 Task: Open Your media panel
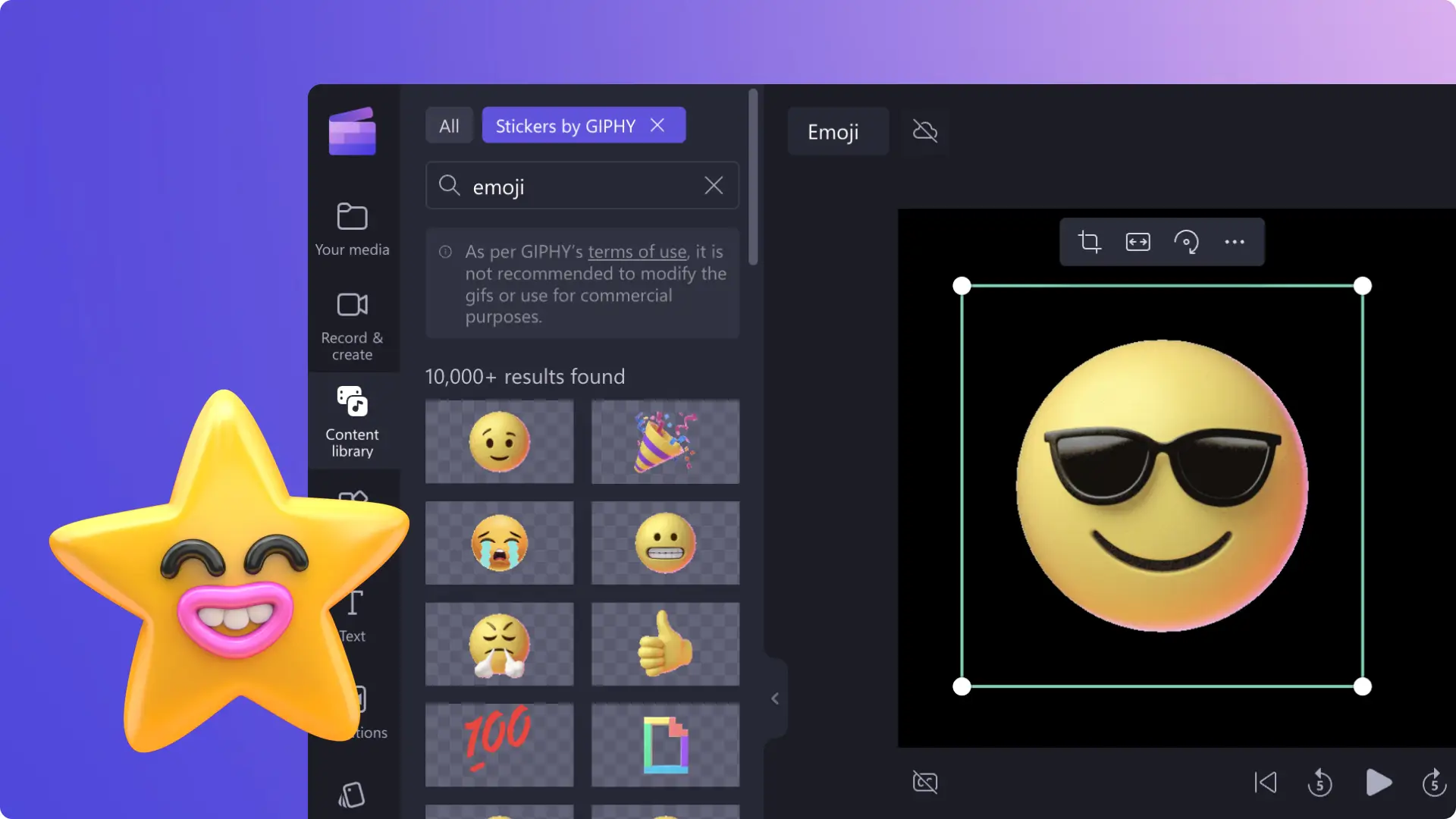[351, 228]
